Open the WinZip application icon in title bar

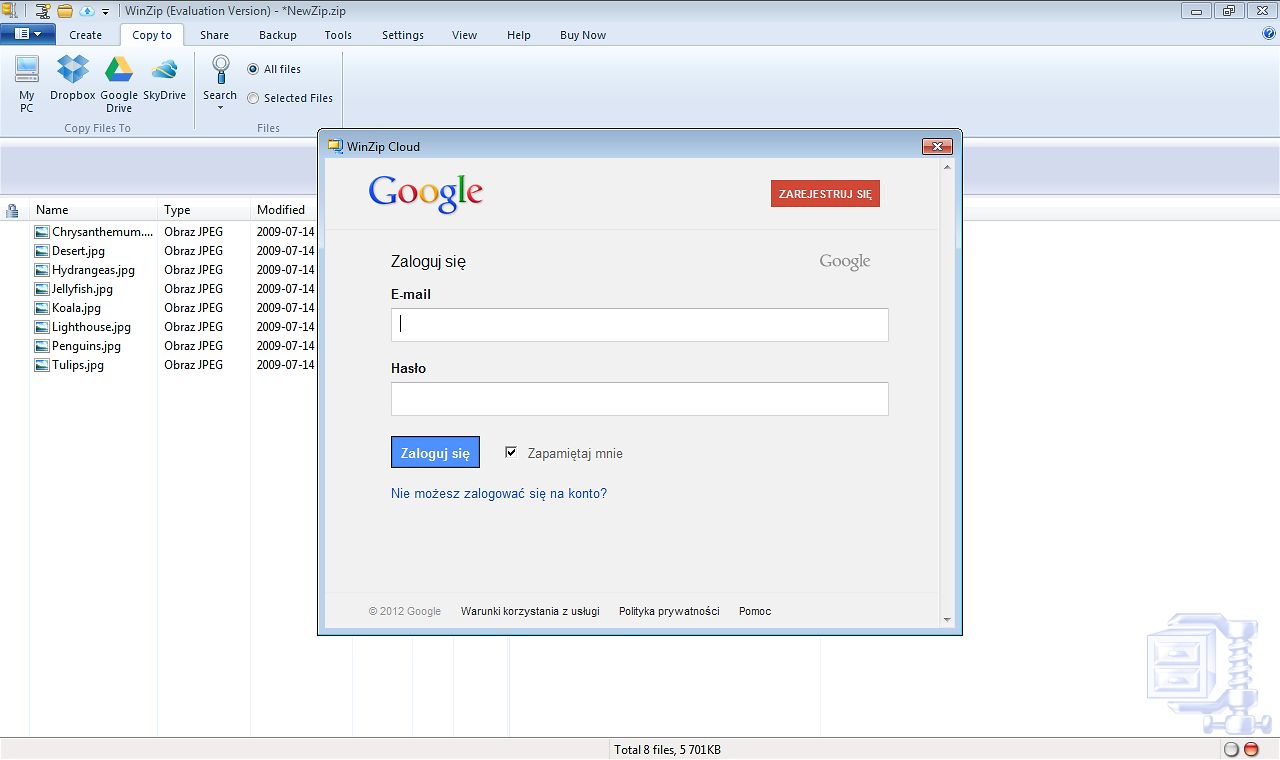(9, 11)
